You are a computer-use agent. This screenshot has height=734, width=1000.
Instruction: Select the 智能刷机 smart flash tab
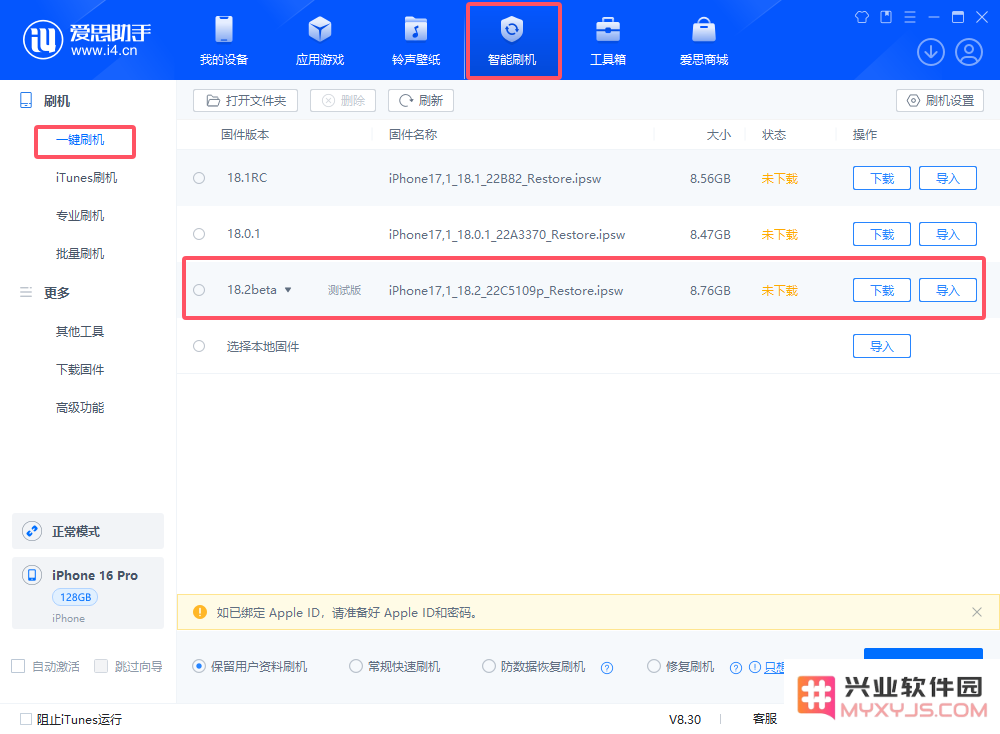click(x=512, y=41)
